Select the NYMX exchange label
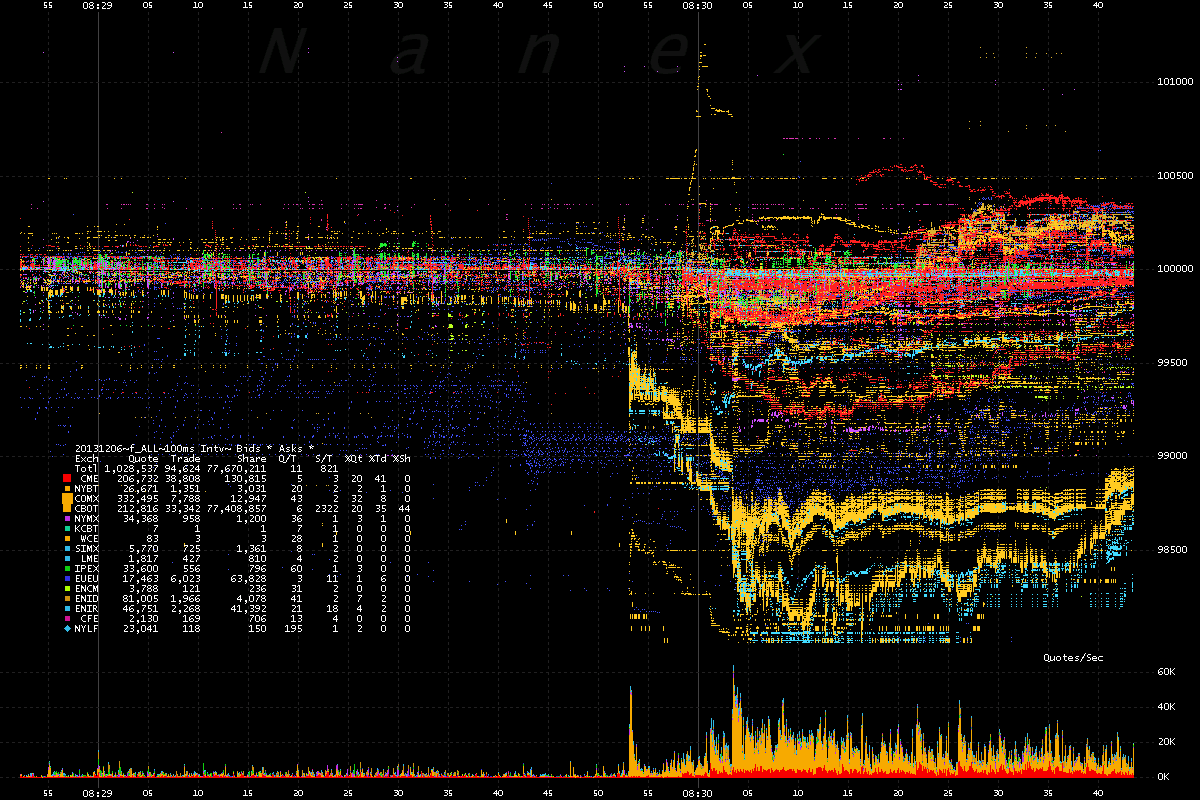This screenshot has height=800, width=1200. [87, 518]
